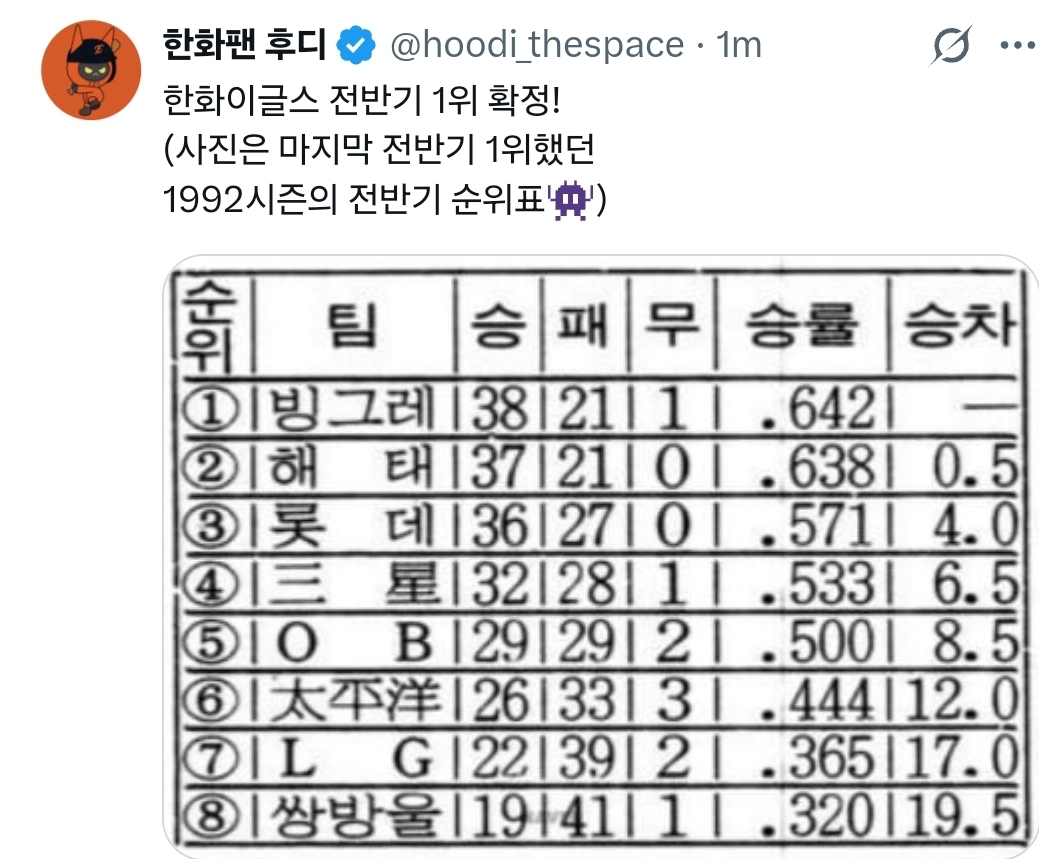Open the 한화팬 후디 display name link

(x=245, y=44)
